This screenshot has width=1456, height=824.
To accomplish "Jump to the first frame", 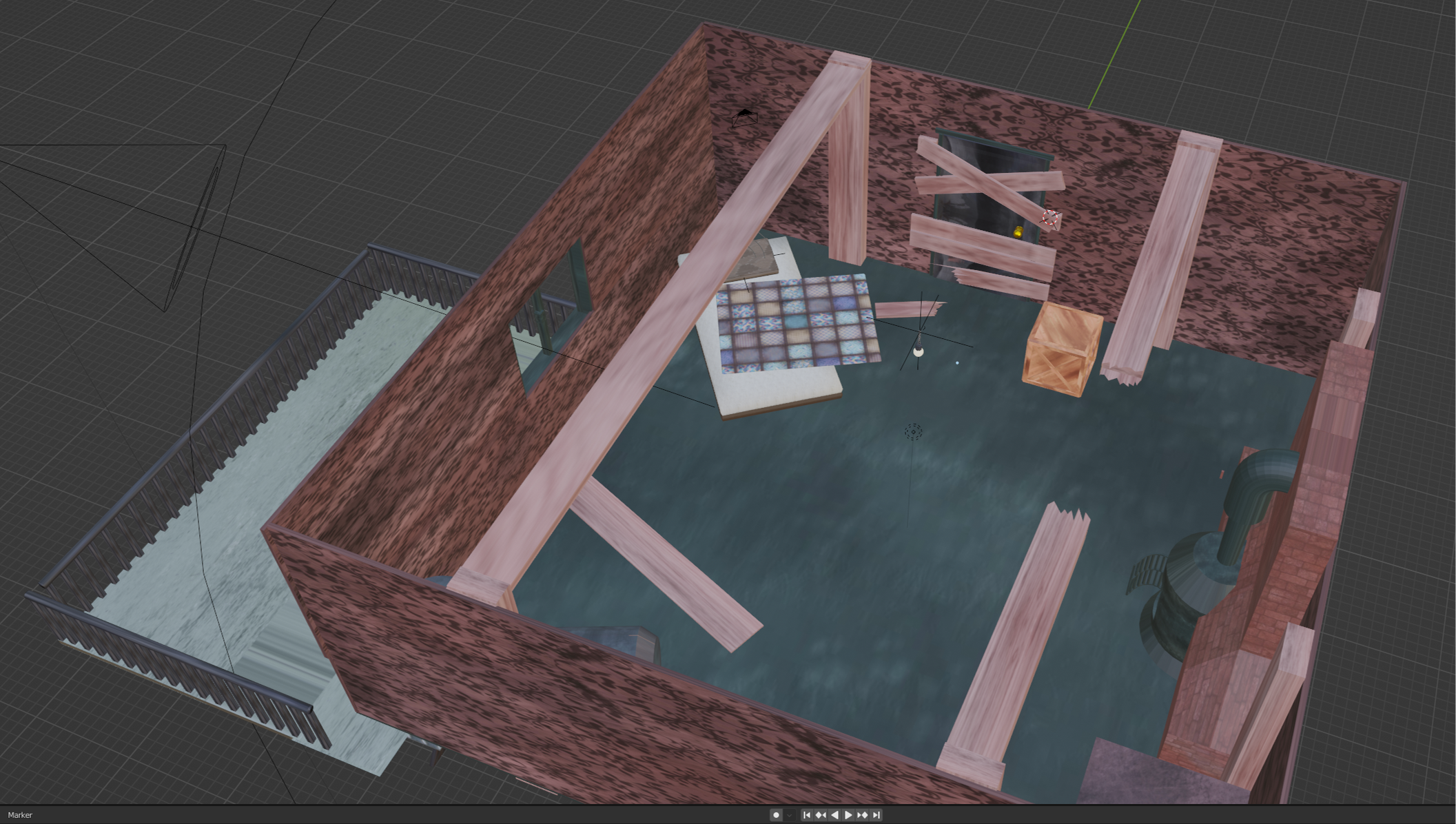I will pyautogui.click(x=807, y=815).
